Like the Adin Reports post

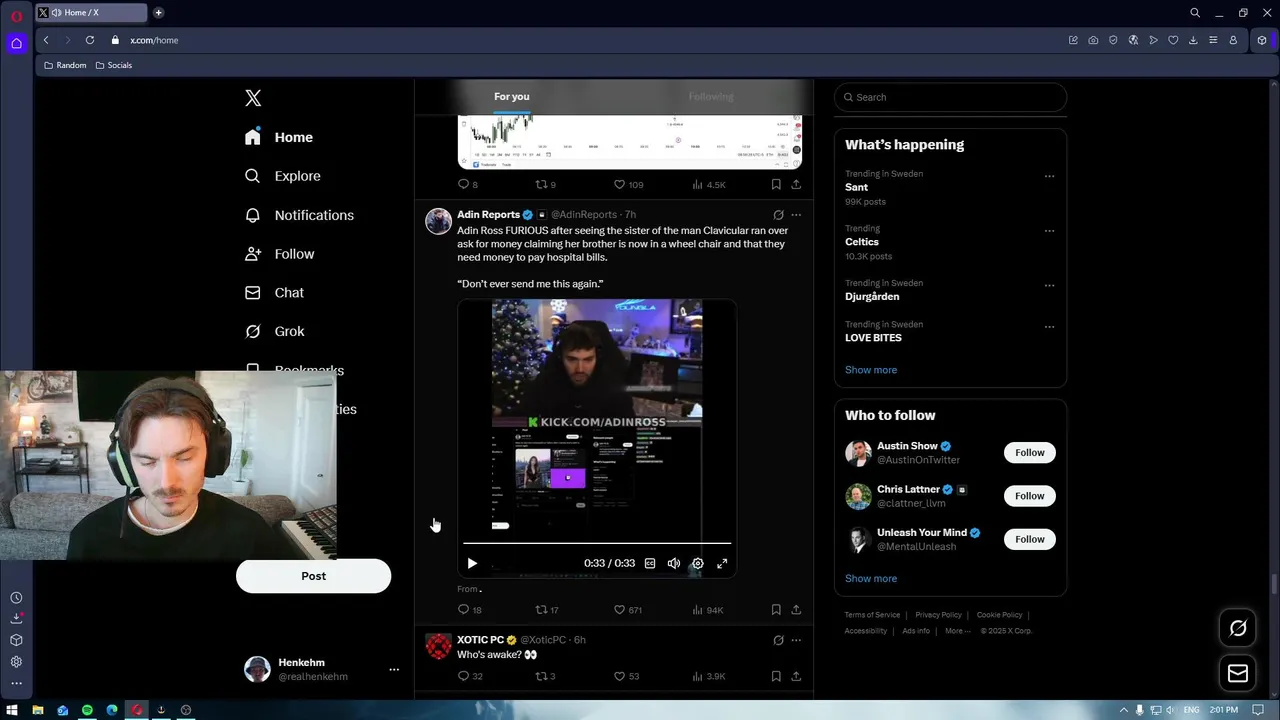tap(627, 610)
